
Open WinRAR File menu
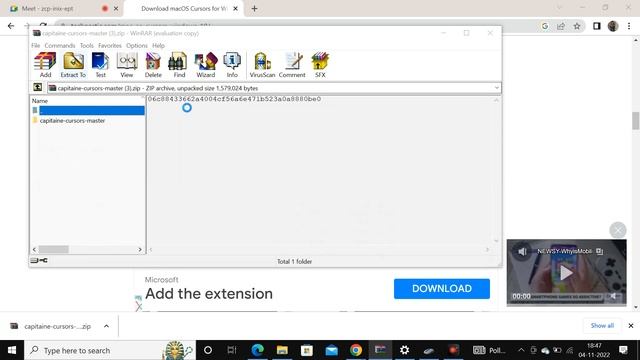pos(36,45)
